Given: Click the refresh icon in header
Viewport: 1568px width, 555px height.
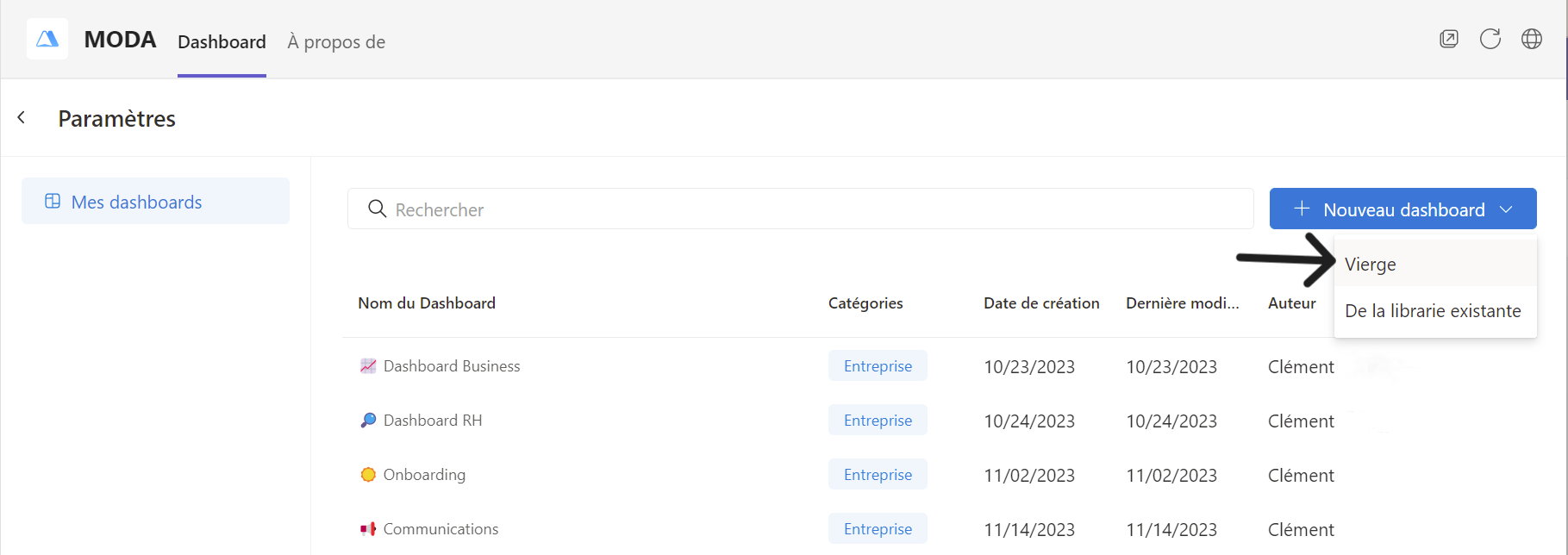Looking at the screenshot, I should [x=1490, y=39].
